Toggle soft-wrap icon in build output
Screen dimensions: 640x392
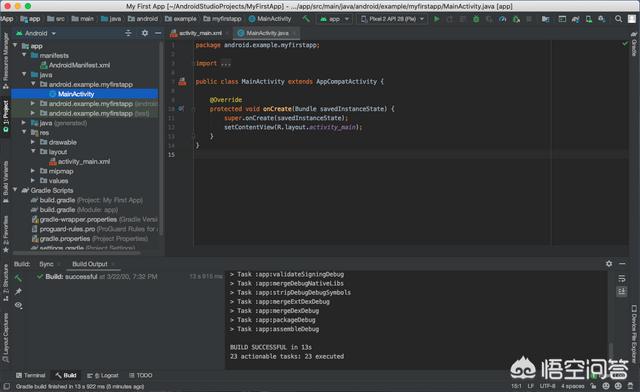point(622,278)
